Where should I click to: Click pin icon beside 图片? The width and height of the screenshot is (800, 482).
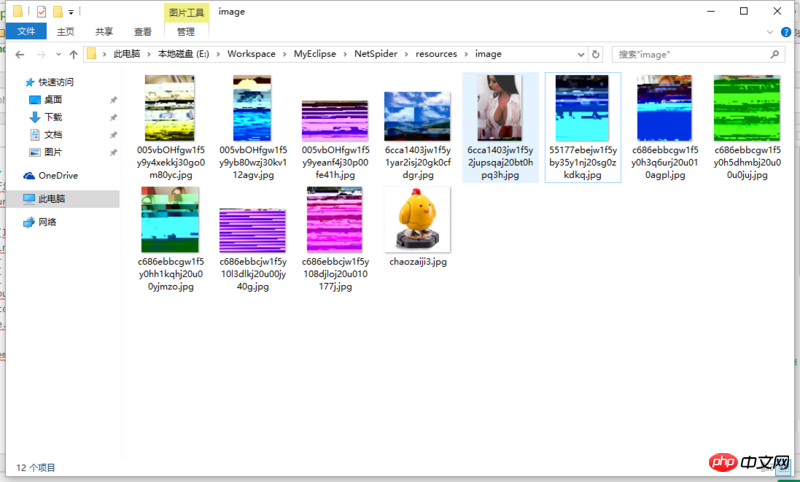point(113,153)
